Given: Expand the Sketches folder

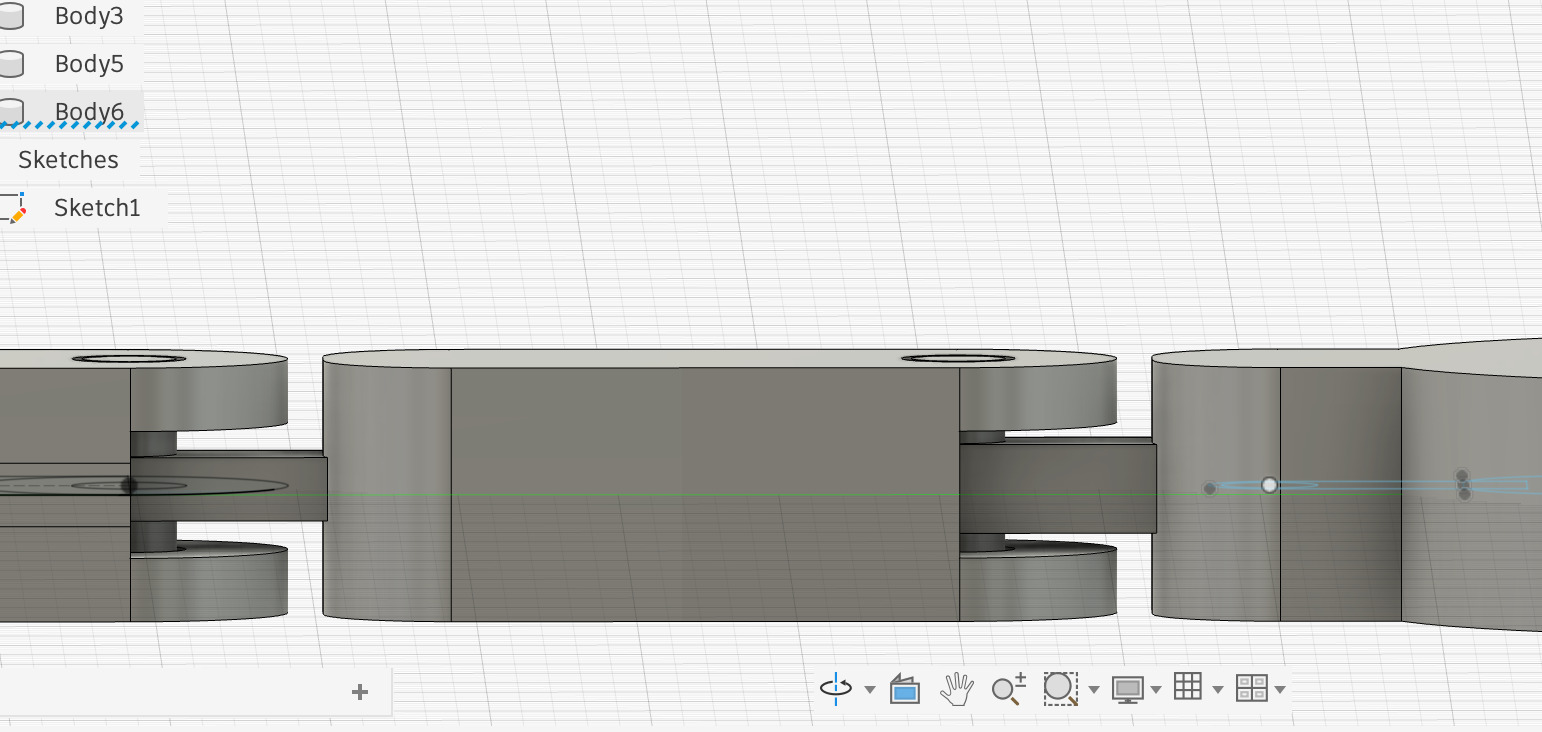Looking at the screenshot, I should click(68, 159).
